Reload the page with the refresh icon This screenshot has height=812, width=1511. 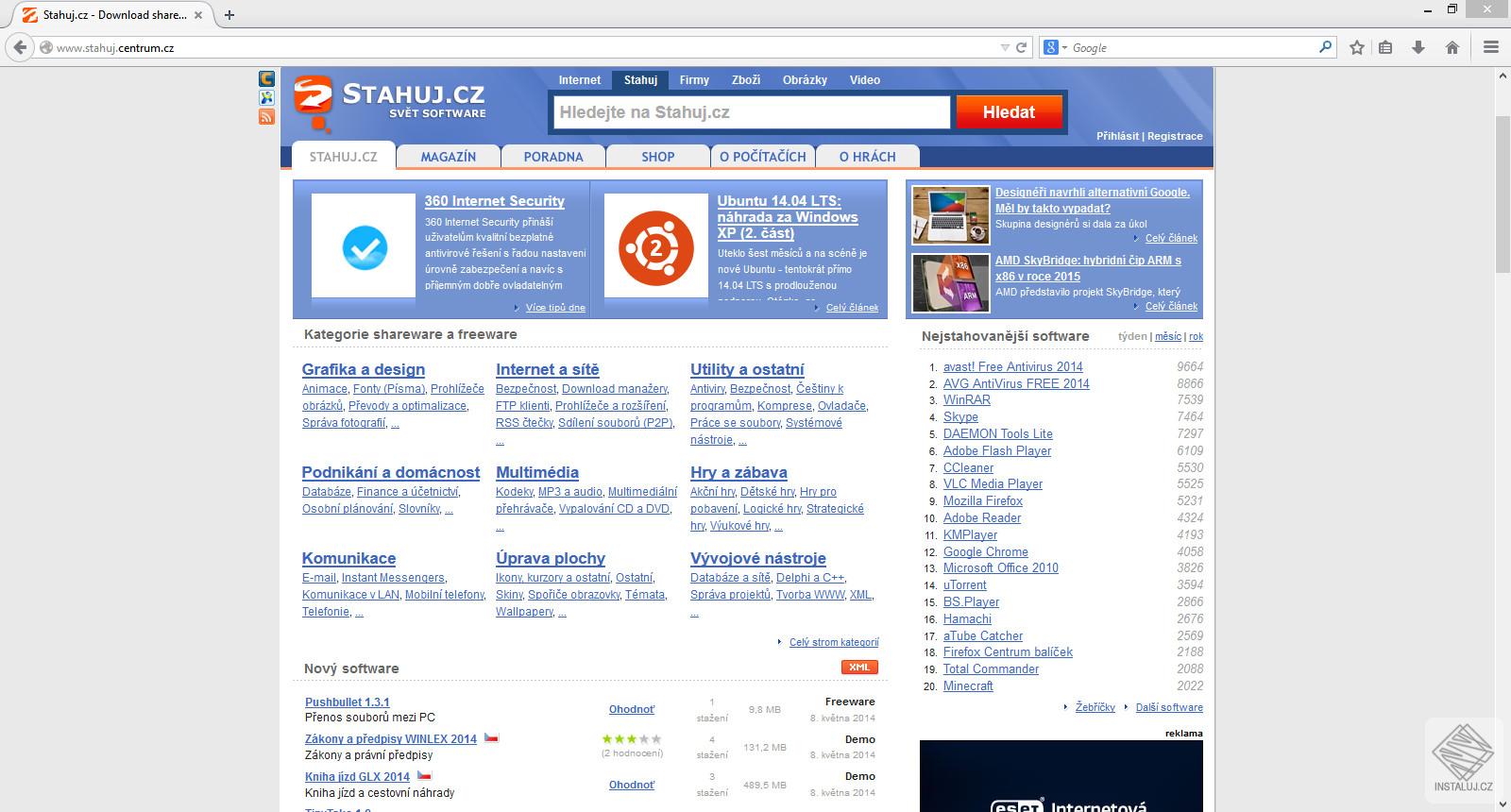pos(1021,47)
